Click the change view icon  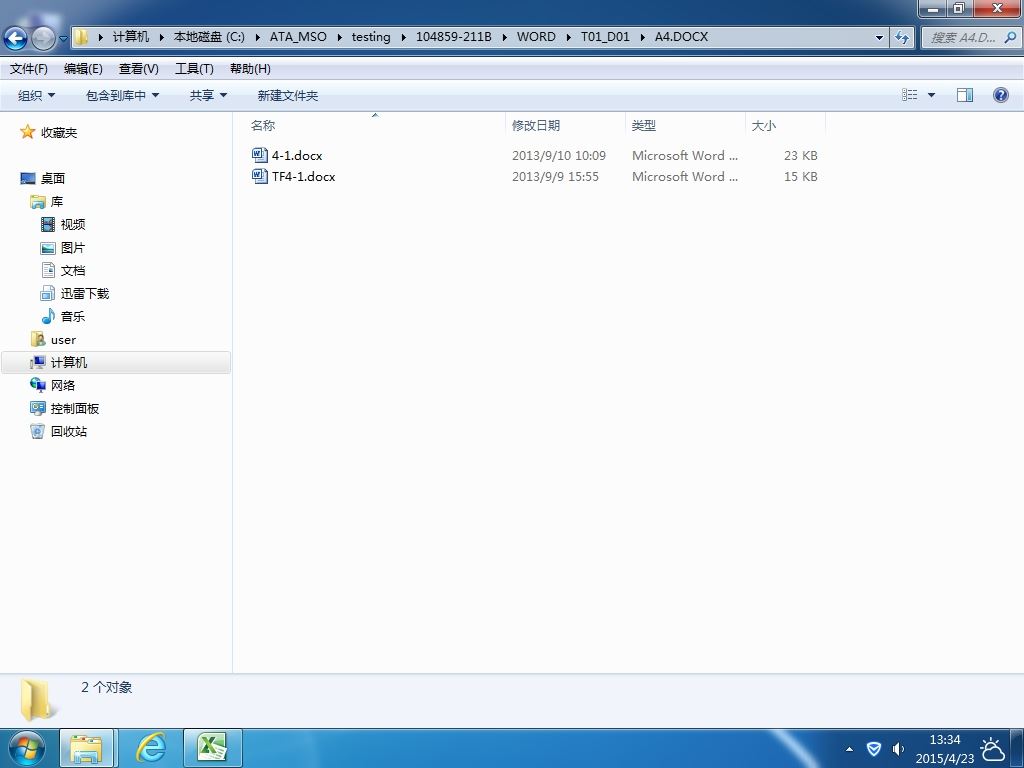pyautogui.click(x=910, y=95)
